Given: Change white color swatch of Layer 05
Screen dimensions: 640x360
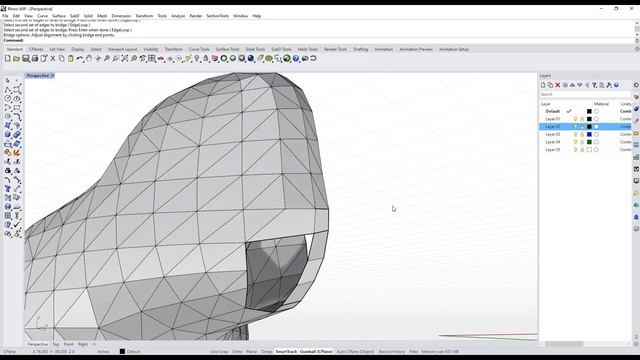Looking at the screenshot, I should (589, 150).
